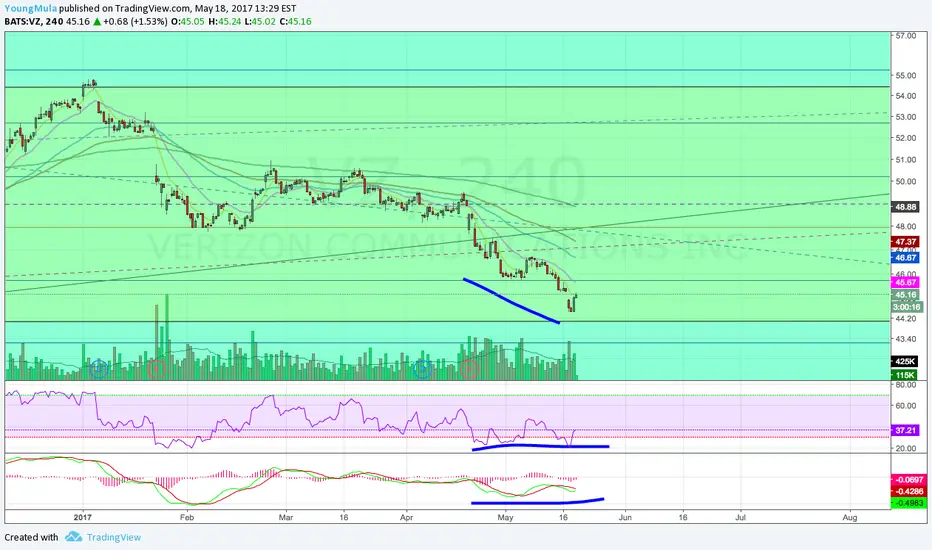Click the red -0.4286 MACD signal tag
932x550 pixels.
tap(909, 492)
